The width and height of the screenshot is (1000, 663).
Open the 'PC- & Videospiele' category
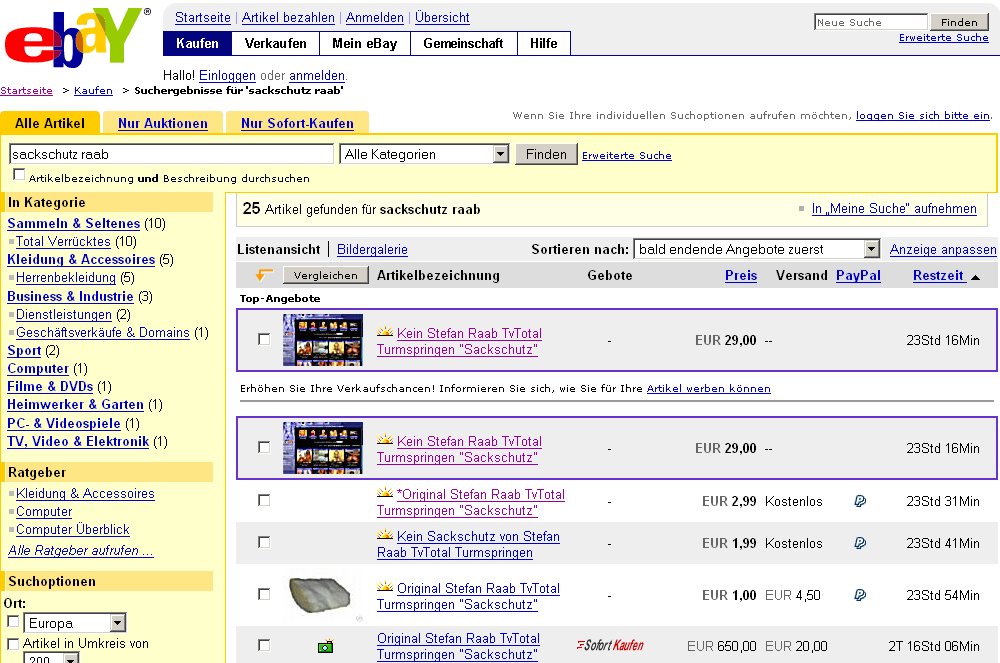coord(64,423)
